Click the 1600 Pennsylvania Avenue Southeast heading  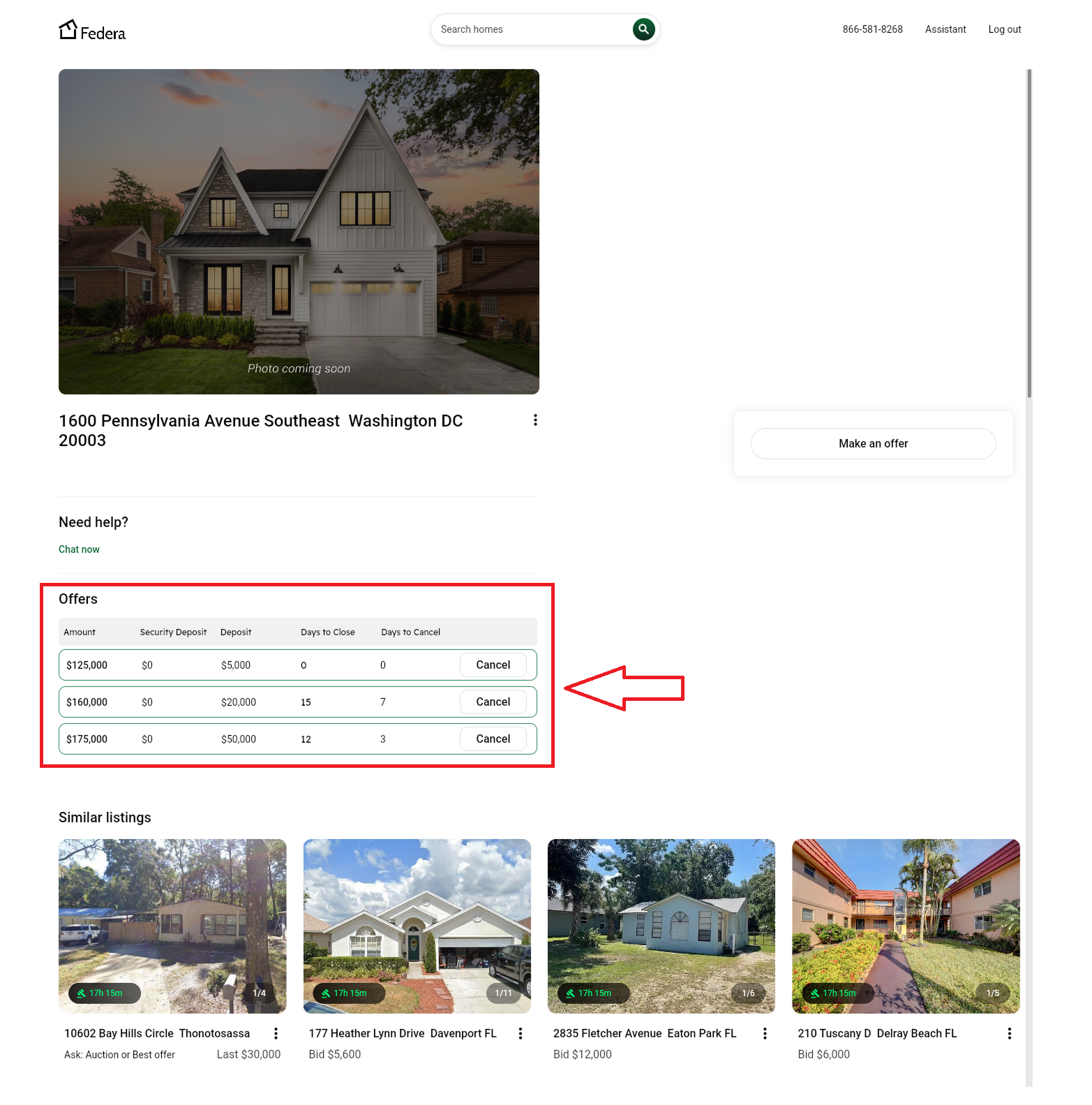click(261, 431)
